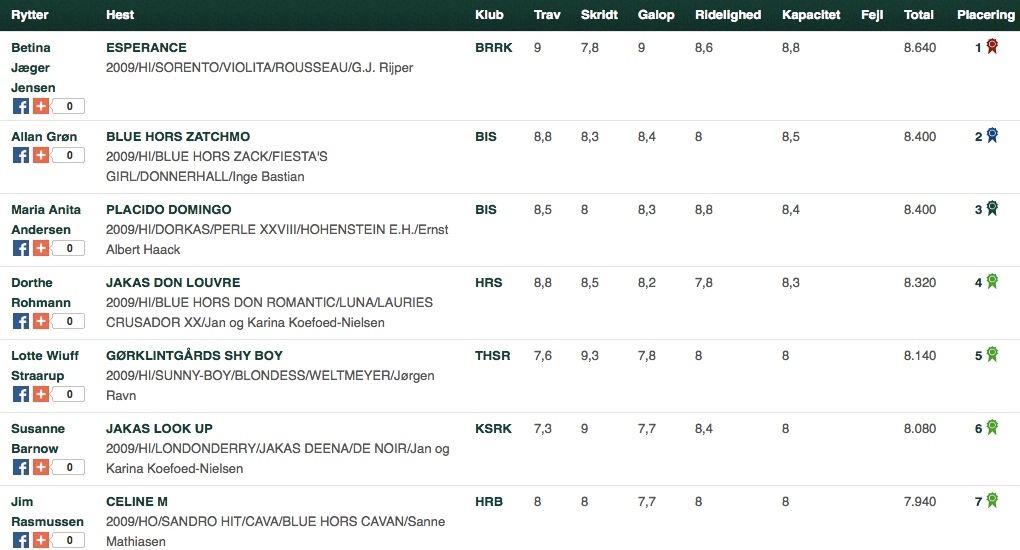
Task: Open rider Jim Rasmussen
Action: click(47, 511)
